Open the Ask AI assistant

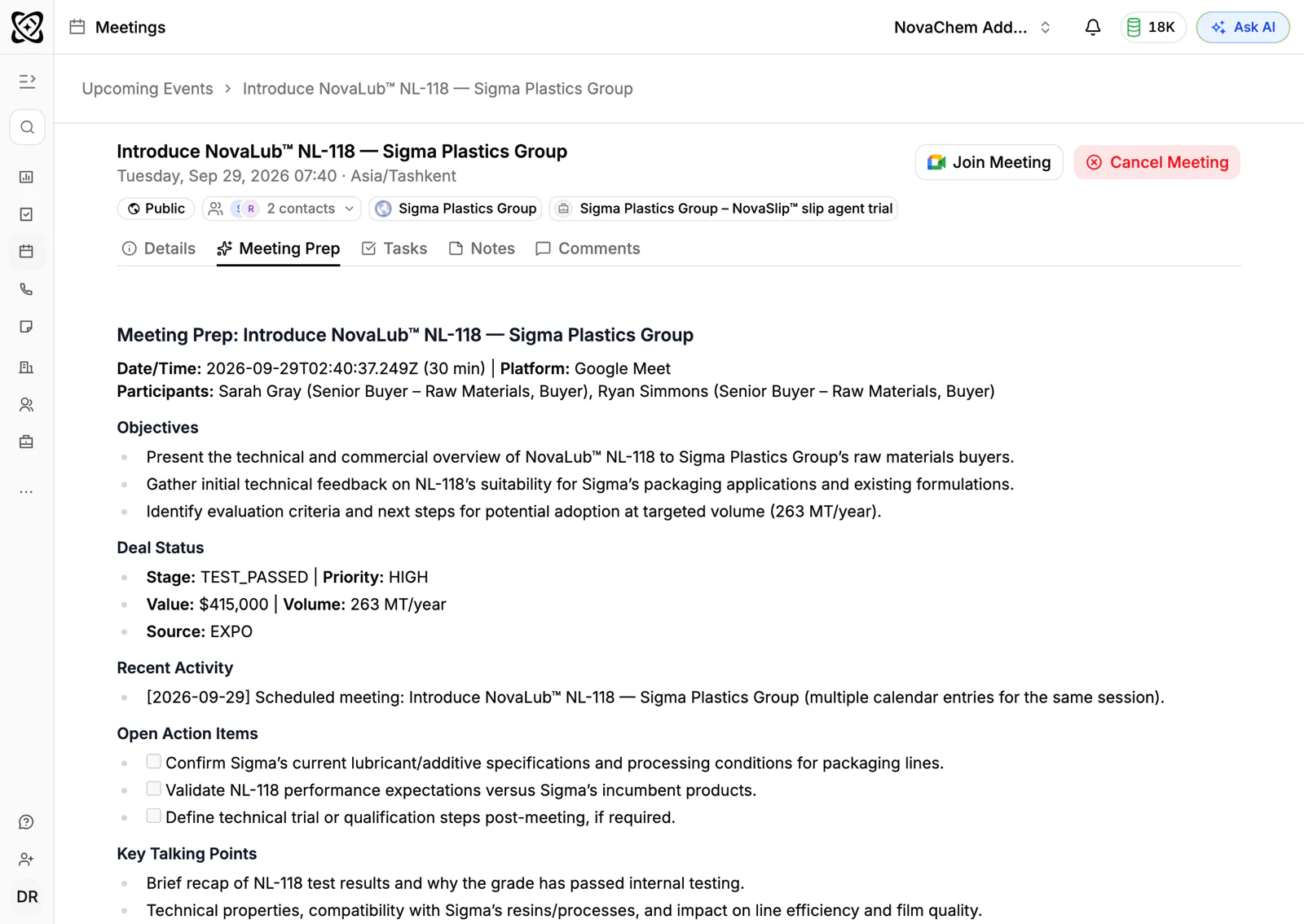click(x=1243, y=27)
